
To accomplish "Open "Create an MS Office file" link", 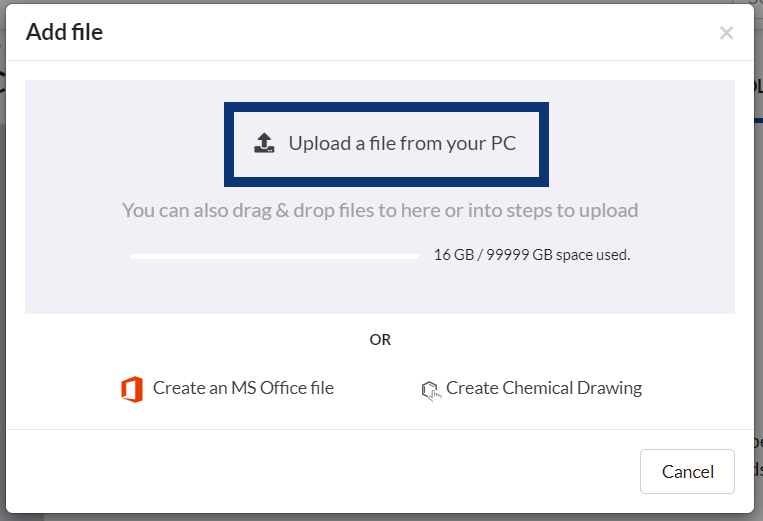I will click(243, 388).
